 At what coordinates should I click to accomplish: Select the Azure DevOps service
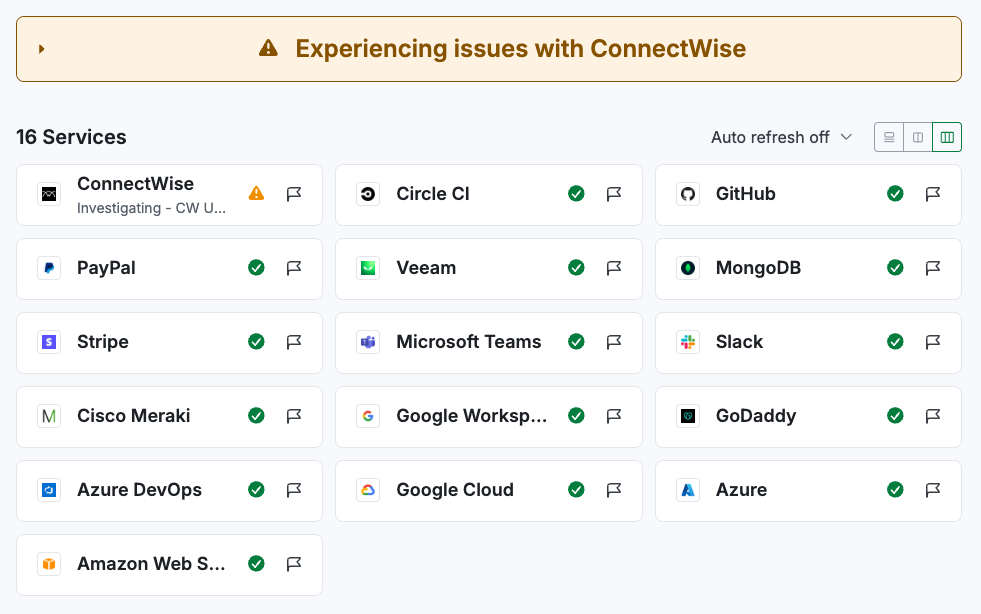tap(140, 490)
